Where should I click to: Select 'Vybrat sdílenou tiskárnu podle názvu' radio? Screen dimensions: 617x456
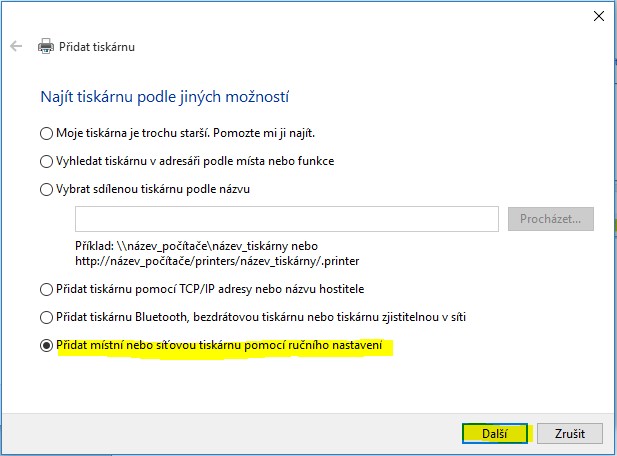click(46, 189)
